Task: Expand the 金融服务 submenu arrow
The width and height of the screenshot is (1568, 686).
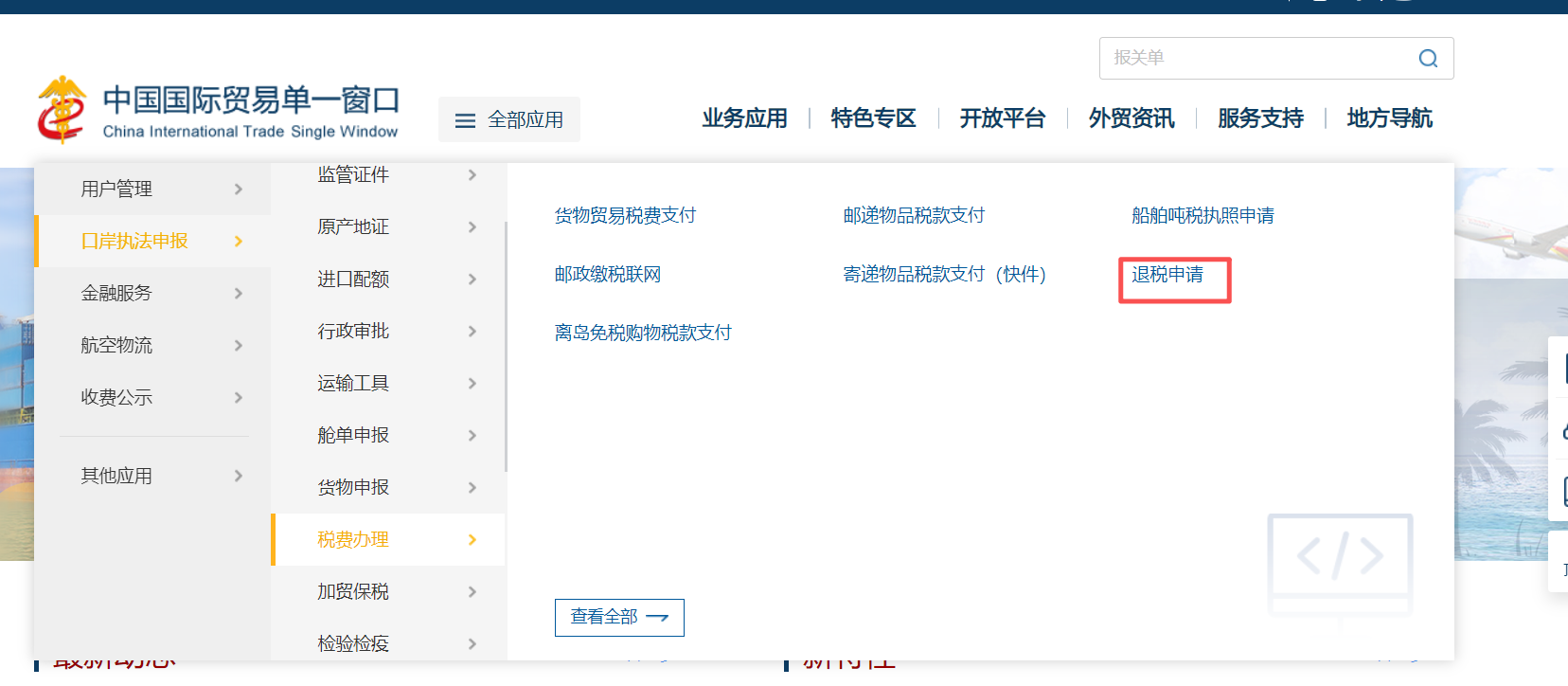Action: click(x=239, y=294)
